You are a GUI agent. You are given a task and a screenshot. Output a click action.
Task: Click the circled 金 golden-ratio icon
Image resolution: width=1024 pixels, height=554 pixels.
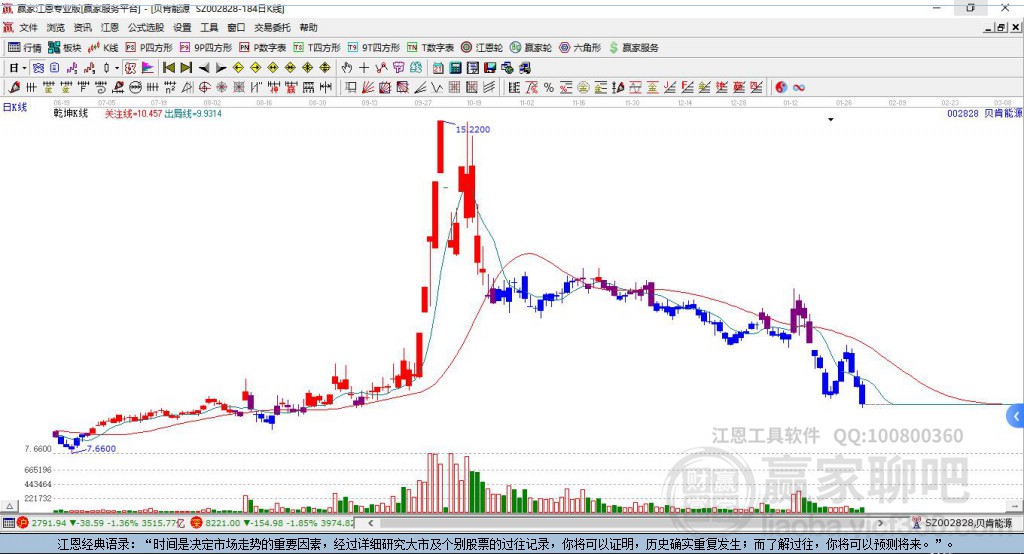583,87
